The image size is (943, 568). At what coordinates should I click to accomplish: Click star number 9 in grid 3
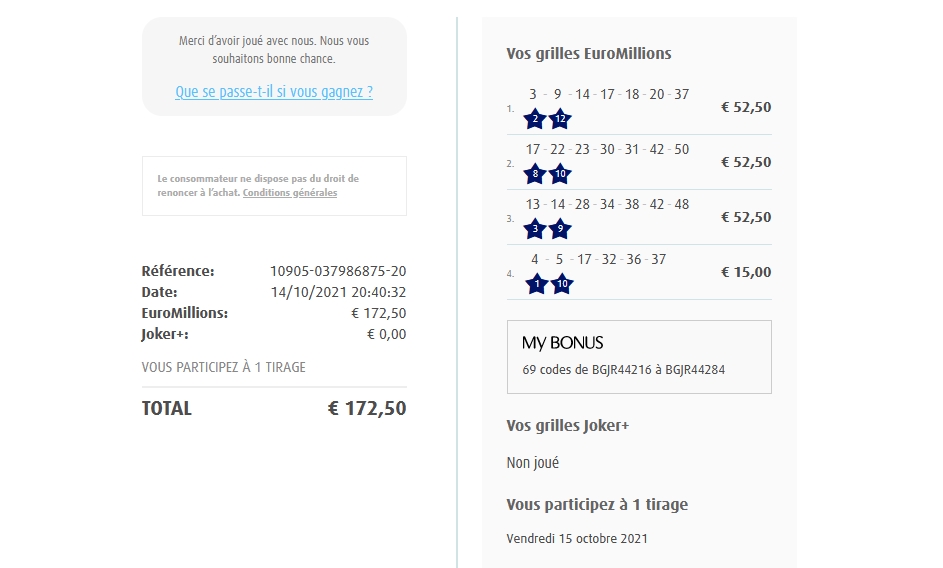(x=560, y=229)
